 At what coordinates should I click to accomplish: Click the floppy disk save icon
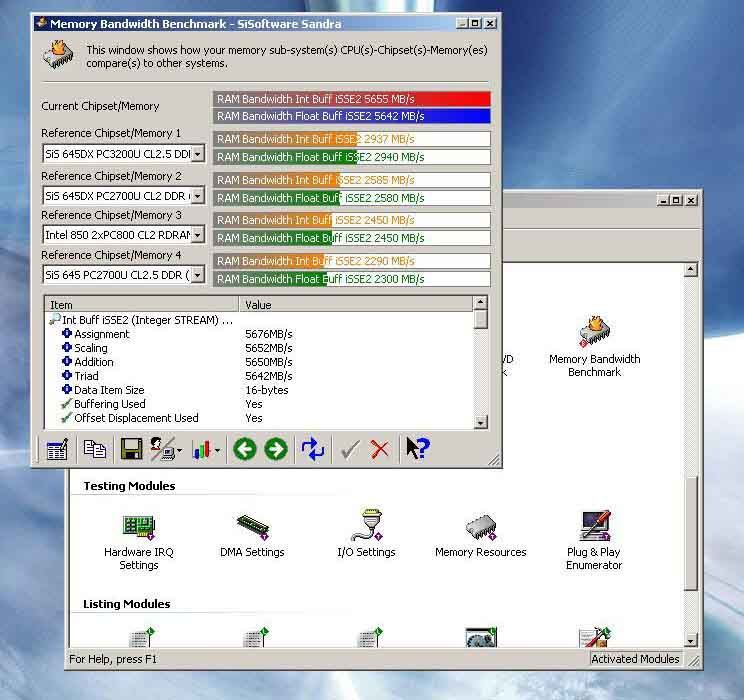point(131,449)
